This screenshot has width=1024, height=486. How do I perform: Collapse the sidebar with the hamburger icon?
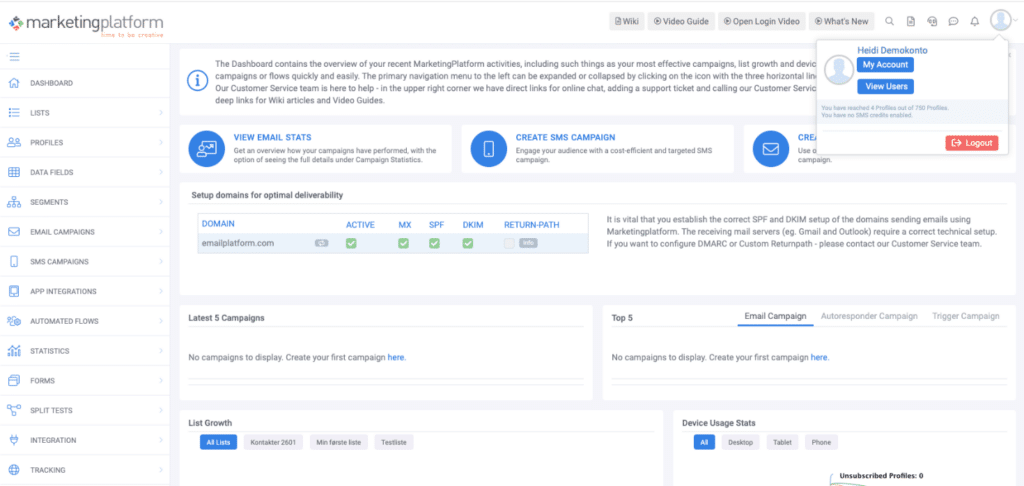pos(14,57)
